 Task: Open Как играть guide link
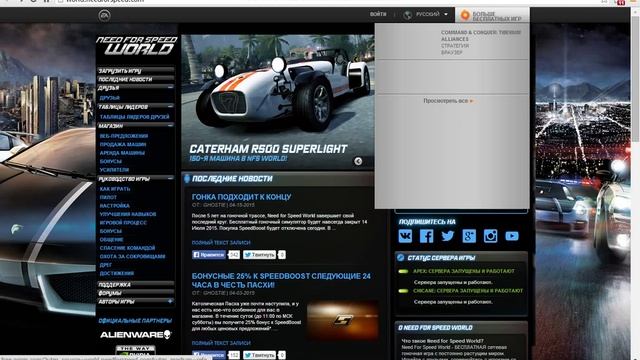pos(115,189)
